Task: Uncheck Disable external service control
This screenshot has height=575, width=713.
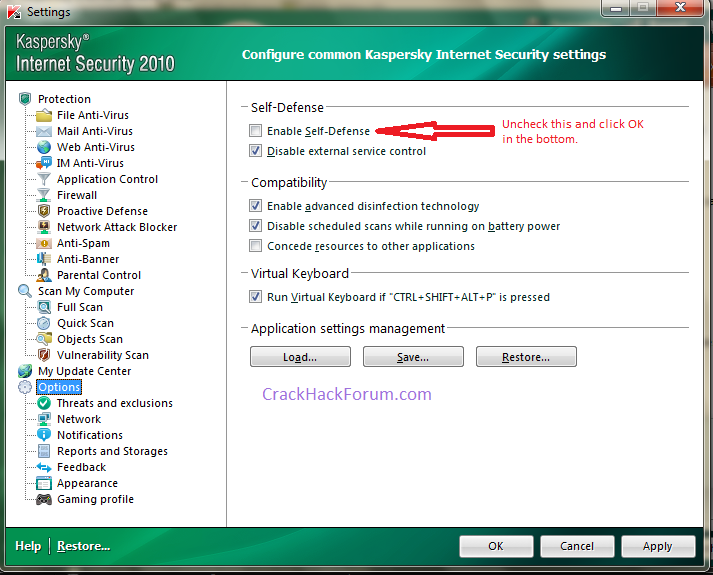Action: click(x=256, y=151)
